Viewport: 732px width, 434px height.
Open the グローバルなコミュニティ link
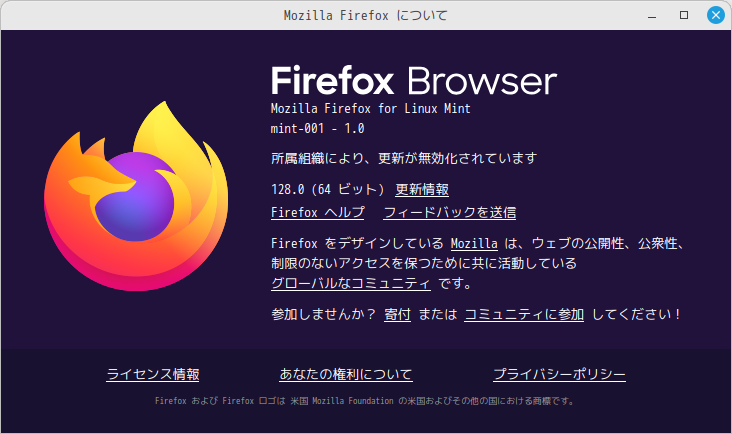click(x=351, y=283)
